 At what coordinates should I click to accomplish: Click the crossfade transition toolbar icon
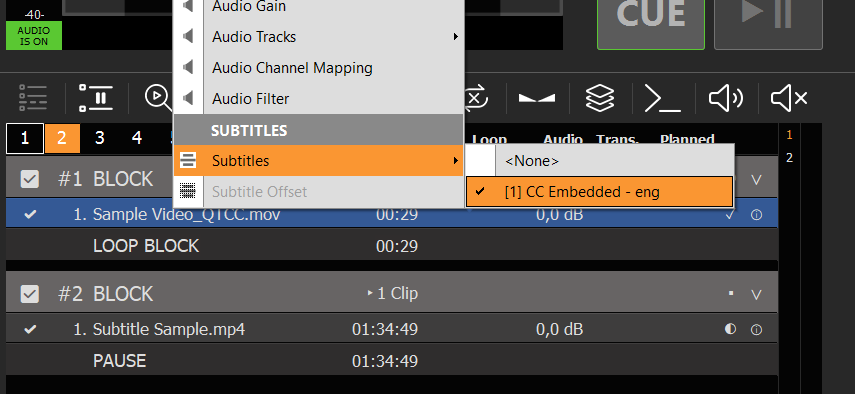point(537,98)
